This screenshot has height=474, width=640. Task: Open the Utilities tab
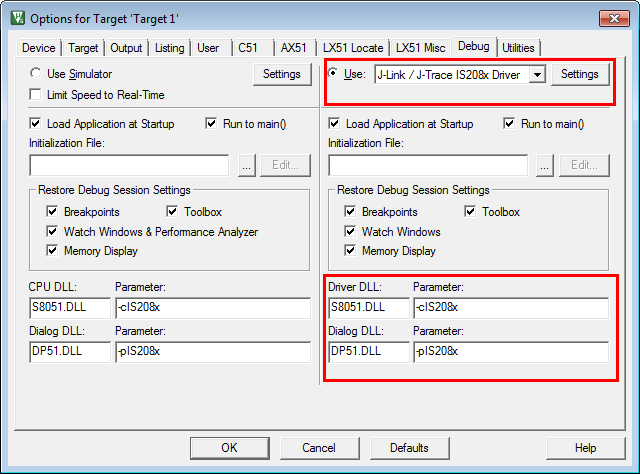(x=518, y=48)
